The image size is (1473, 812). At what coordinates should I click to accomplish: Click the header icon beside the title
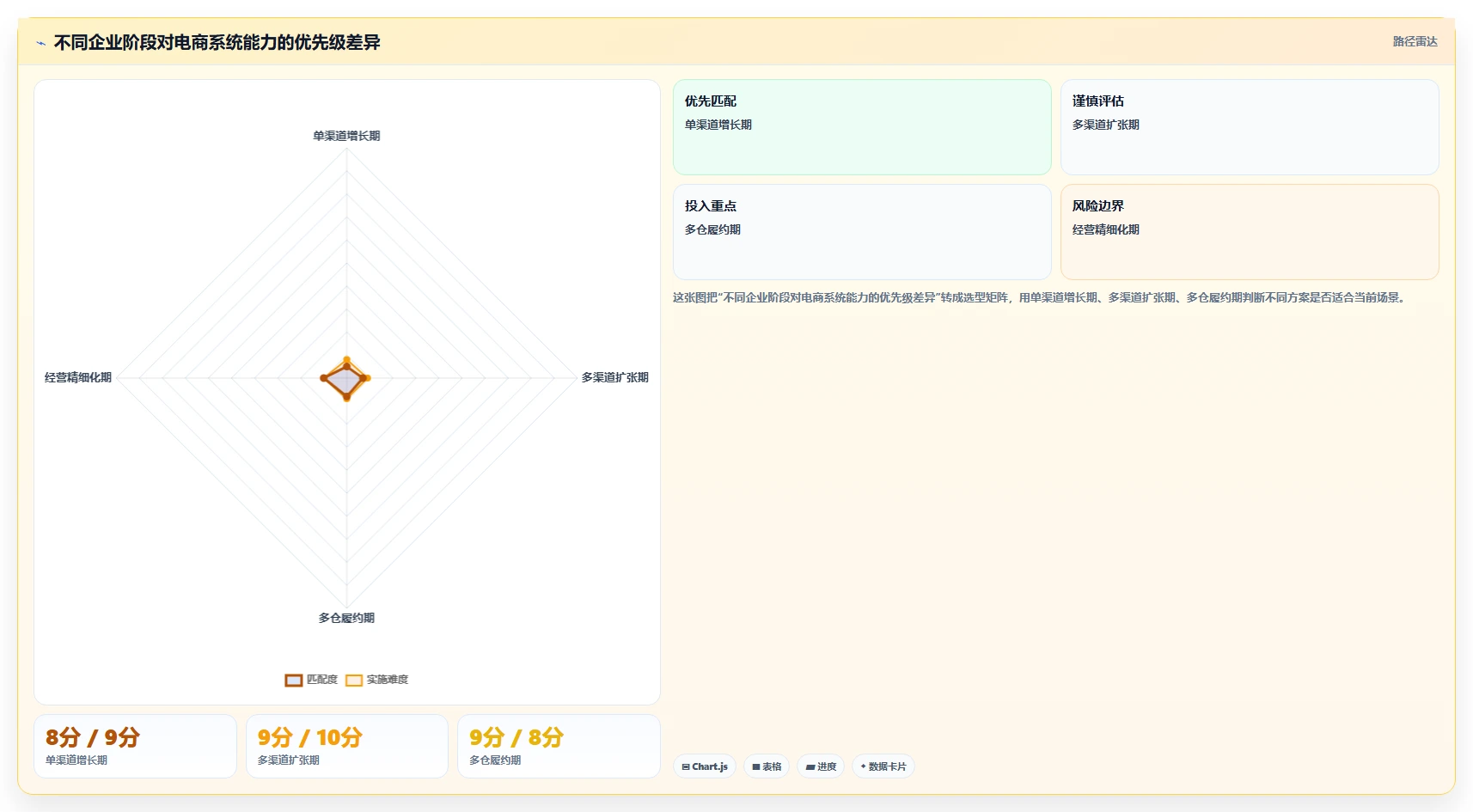(x=40, y=43)
